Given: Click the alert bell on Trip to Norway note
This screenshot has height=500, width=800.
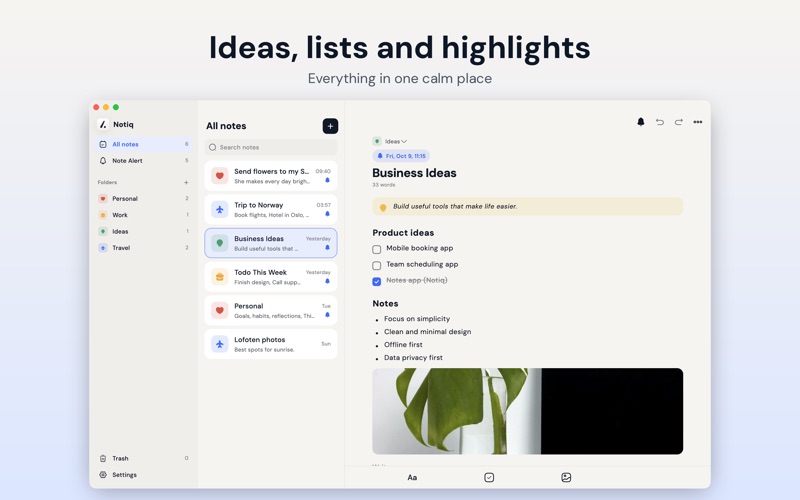Looking at the screenshot, I should pos(328,214).
